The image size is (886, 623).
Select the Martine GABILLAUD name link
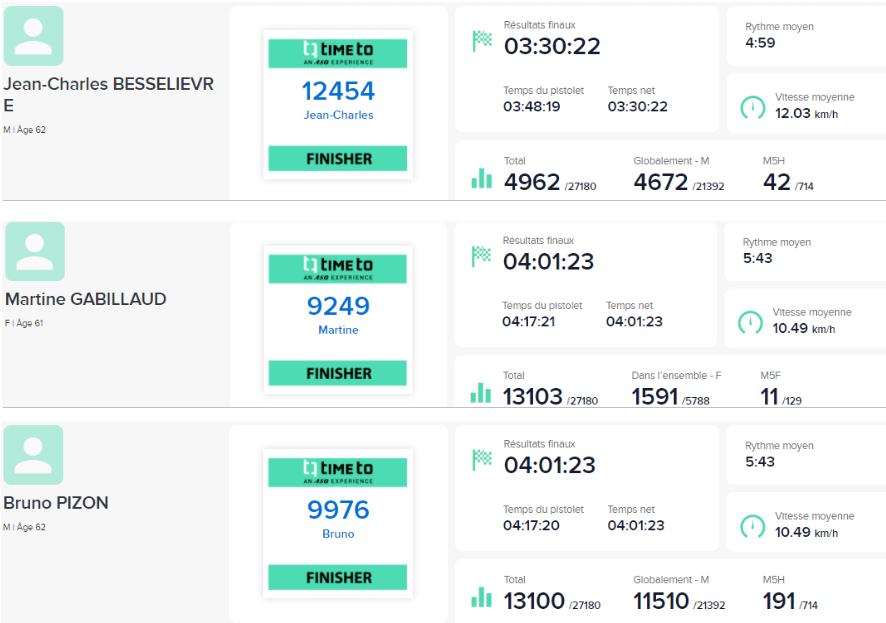pyautogui.click(x=86, y=299)
